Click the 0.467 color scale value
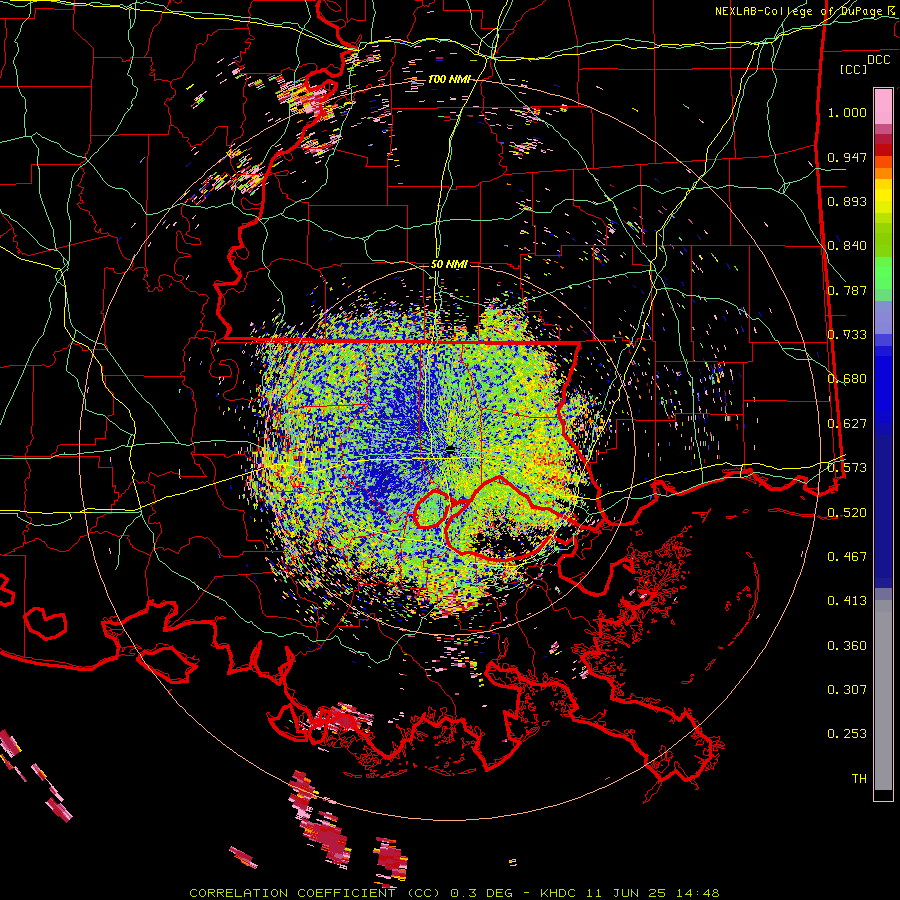 [847, 557]
